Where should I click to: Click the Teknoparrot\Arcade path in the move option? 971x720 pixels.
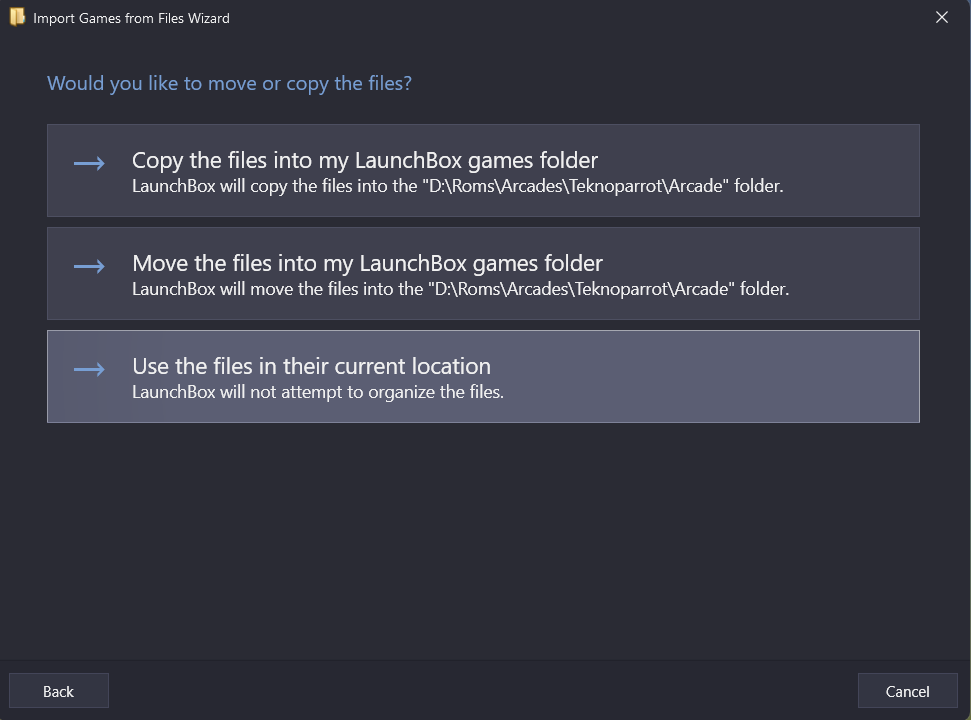[651, 289]
